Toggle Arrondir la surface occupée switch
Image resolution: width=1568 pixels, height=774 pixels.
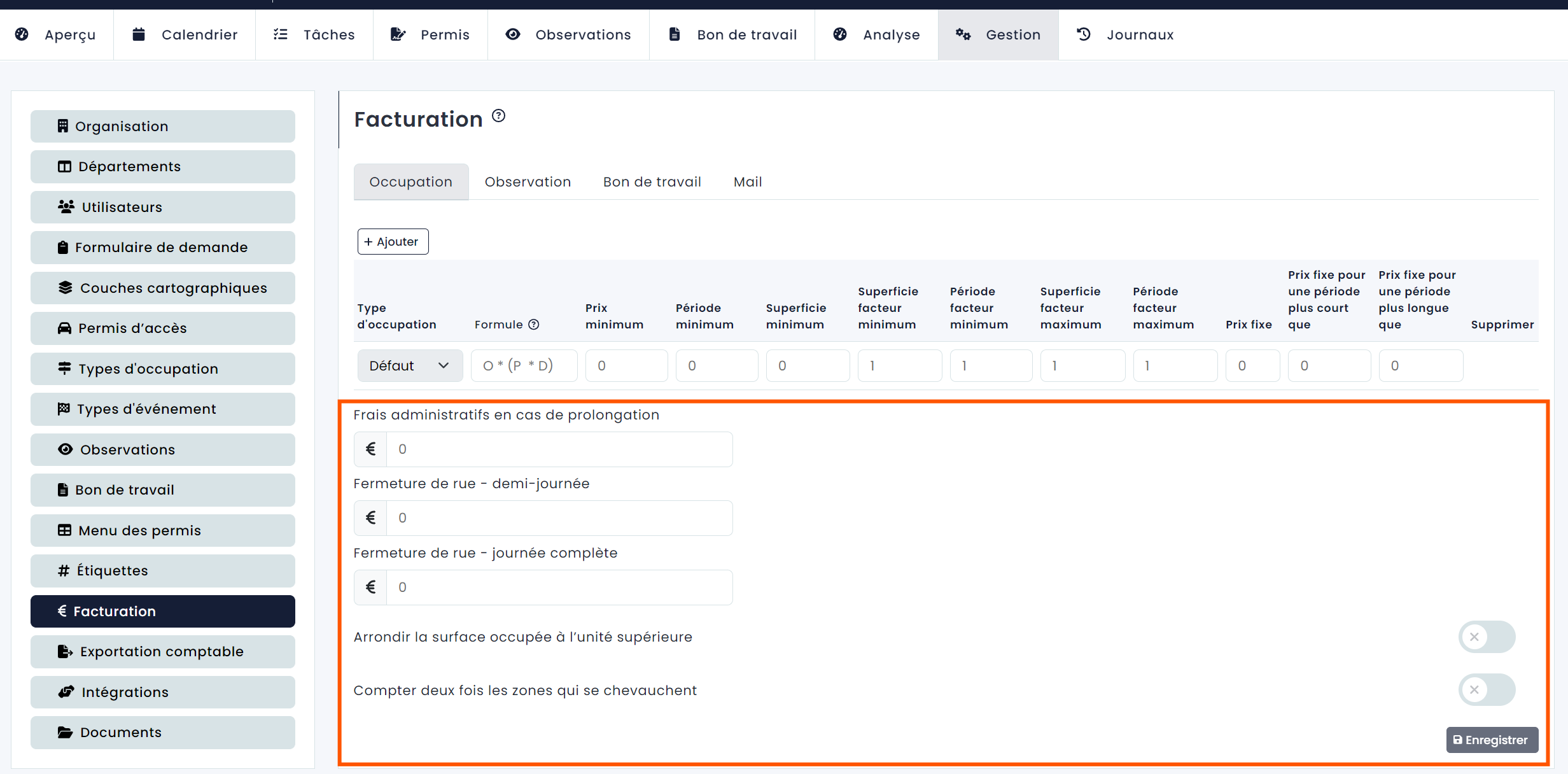tap(1487, 637)
